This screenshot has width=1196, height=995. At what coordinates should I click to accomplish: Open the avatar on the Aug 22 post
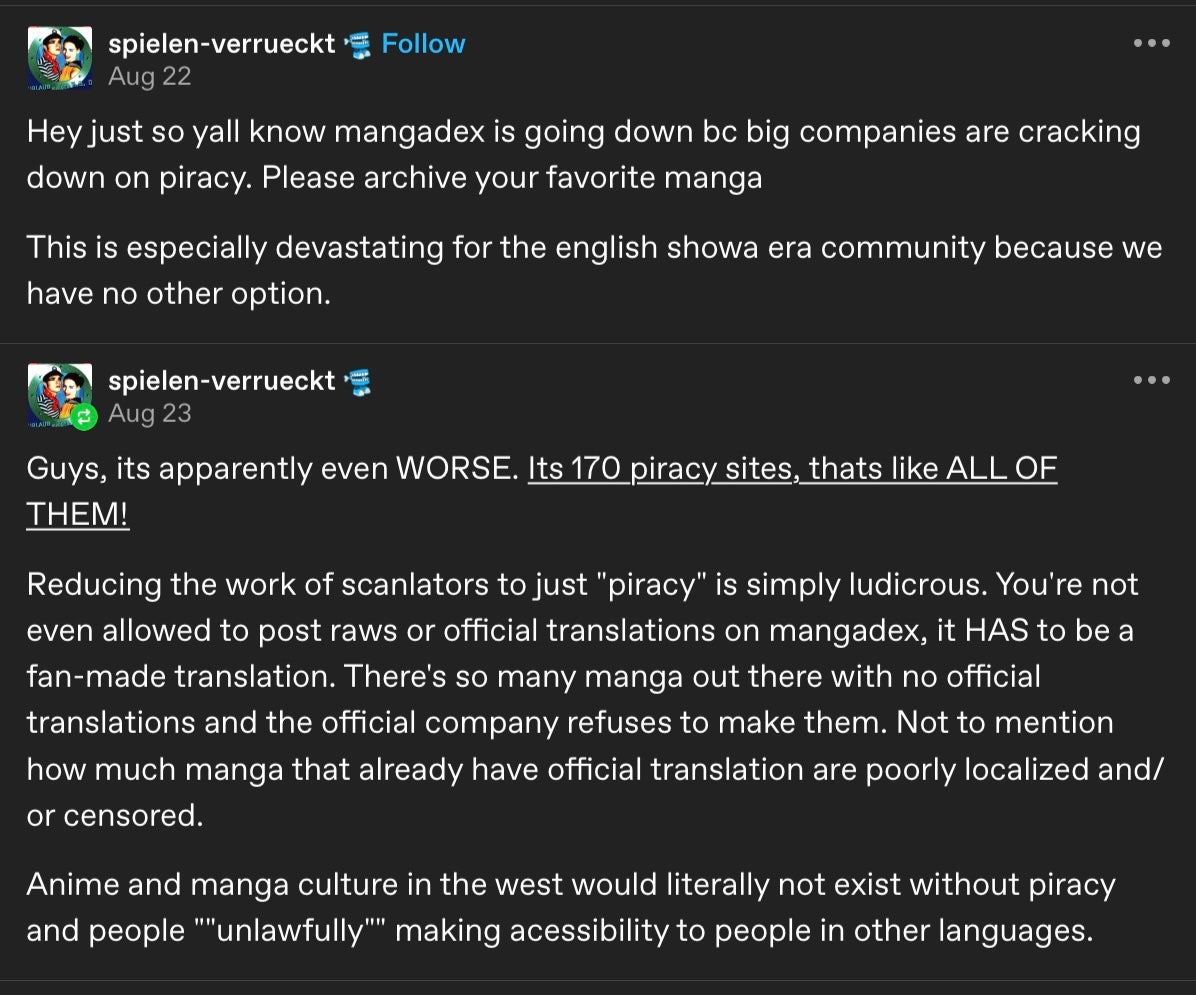point(60,59)
